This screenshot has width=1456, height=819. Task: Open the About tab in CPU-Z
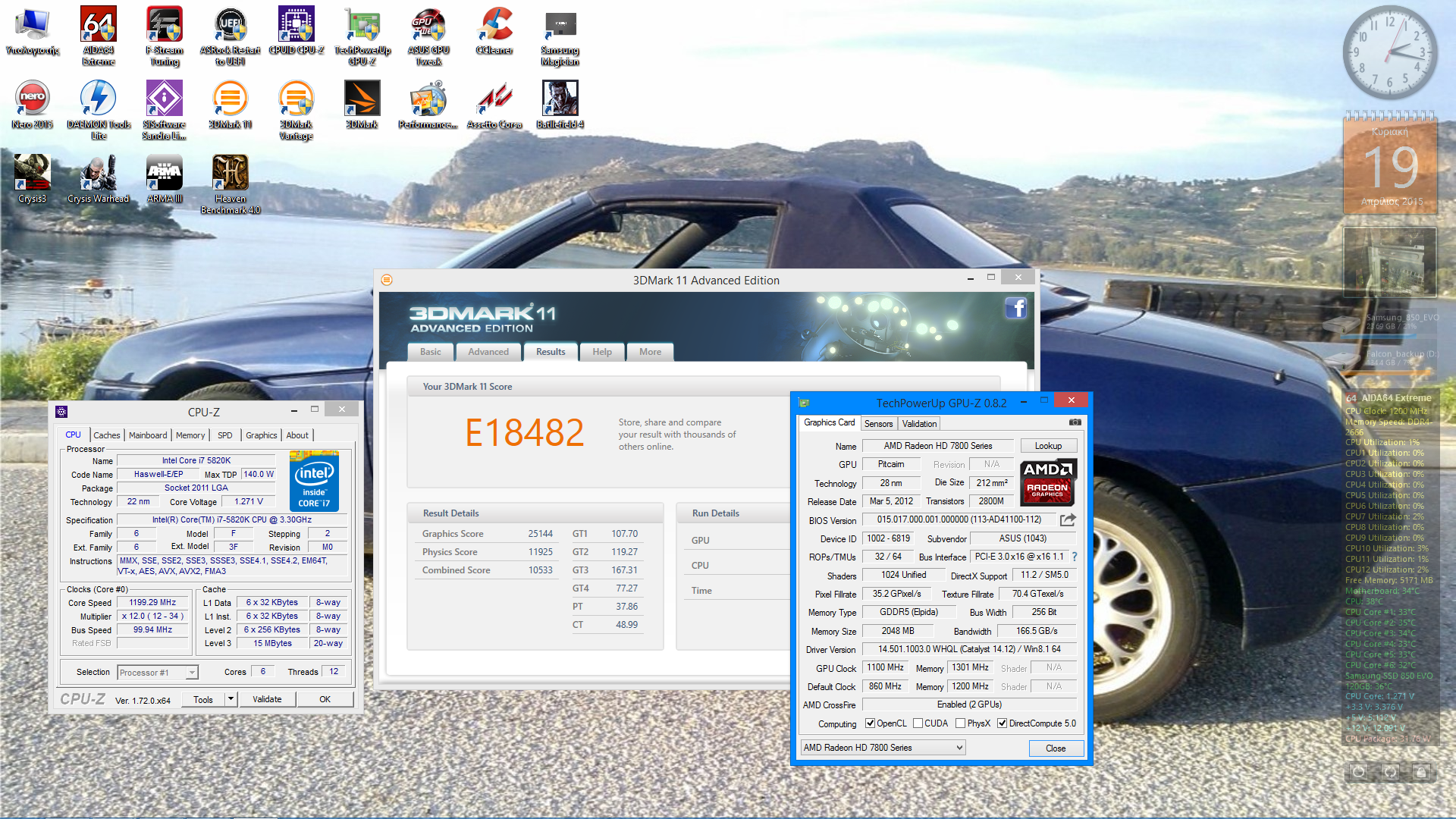pos(297,435)
